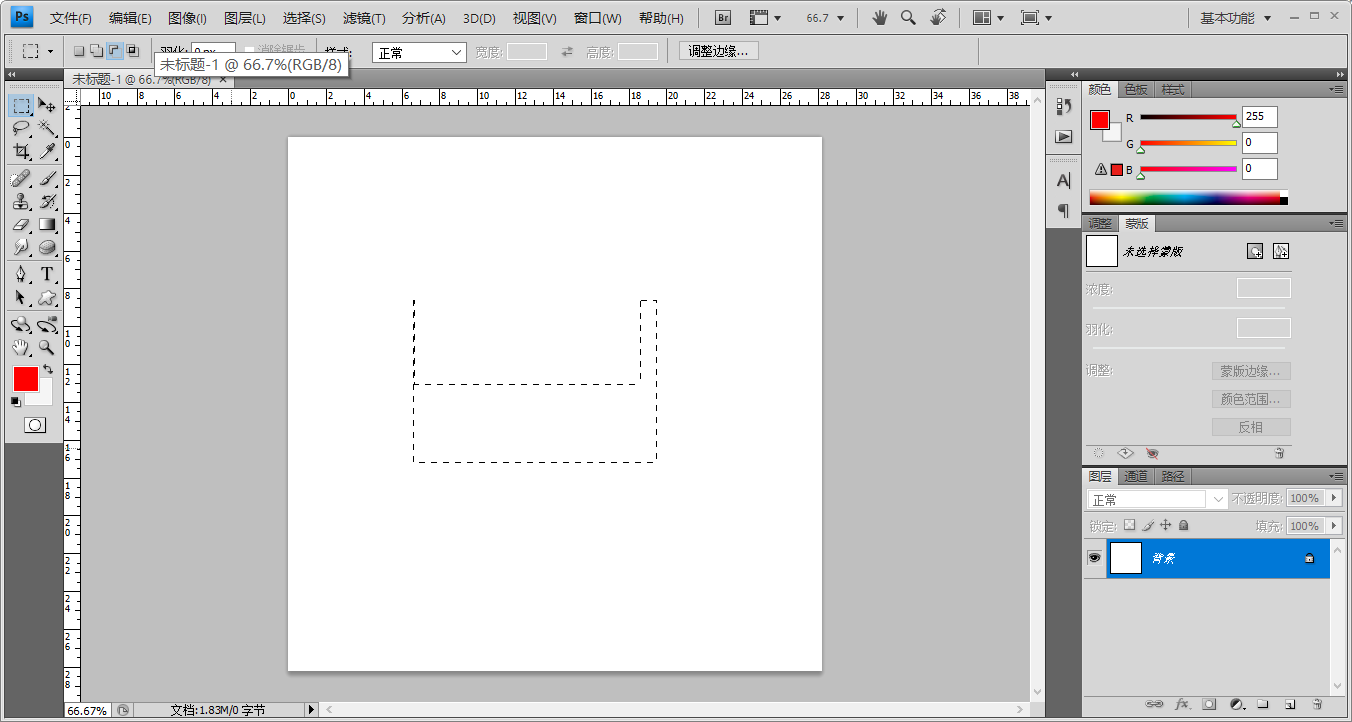
Task: Reset default foreground/background colors
Action: click(16, 401)
